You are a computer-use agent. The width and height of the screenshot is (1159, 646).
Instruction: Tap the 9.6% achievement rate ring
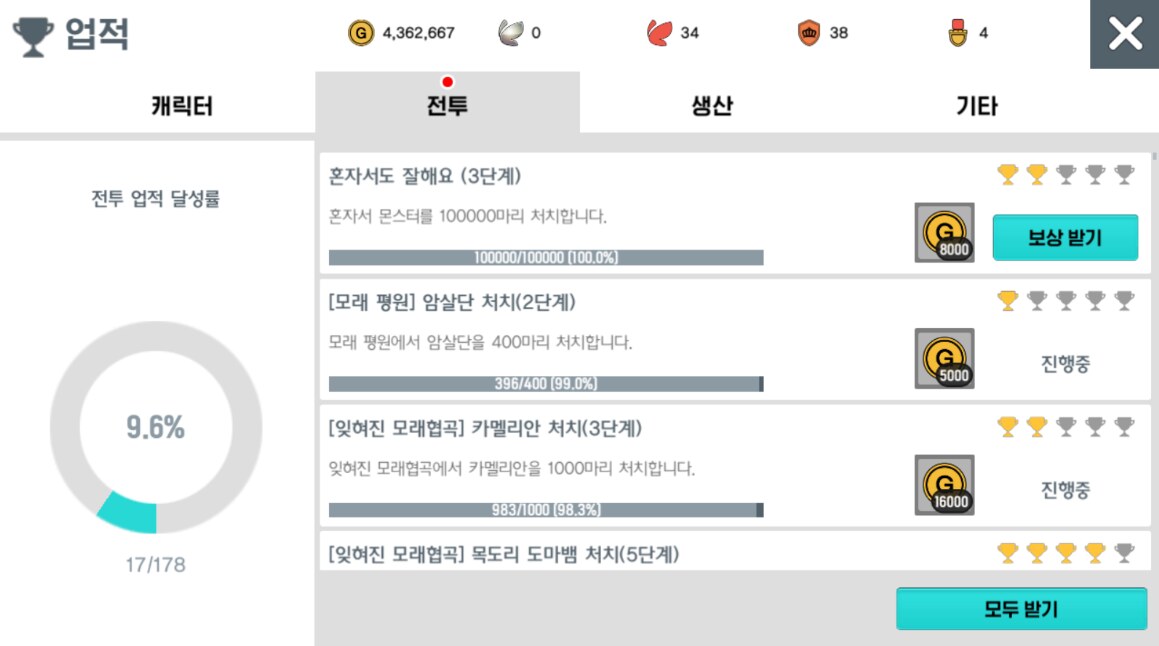click(156, 427)
